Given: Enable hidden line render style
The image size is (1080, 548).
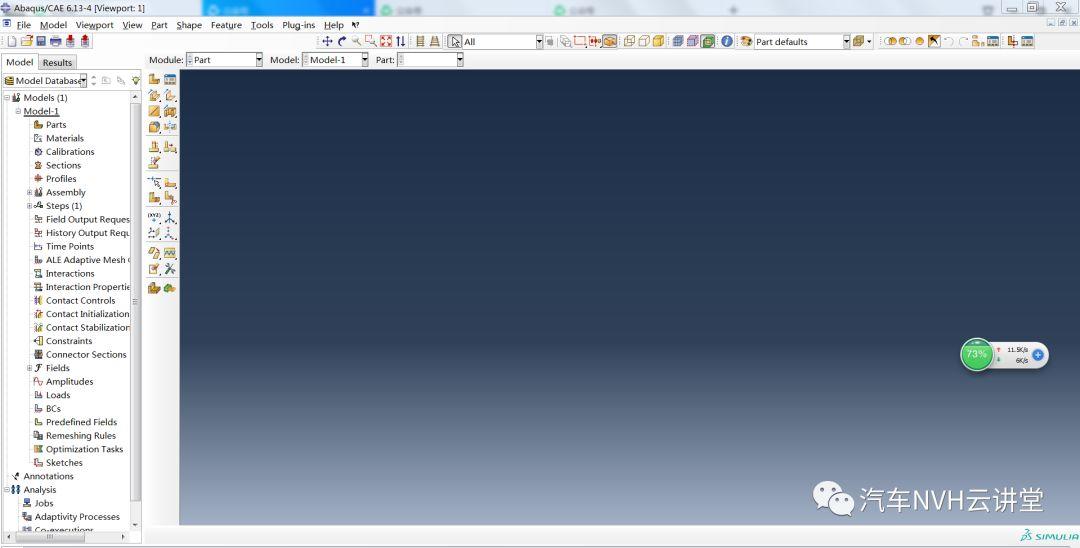Looking at the screenshot, I should [643, 41].
